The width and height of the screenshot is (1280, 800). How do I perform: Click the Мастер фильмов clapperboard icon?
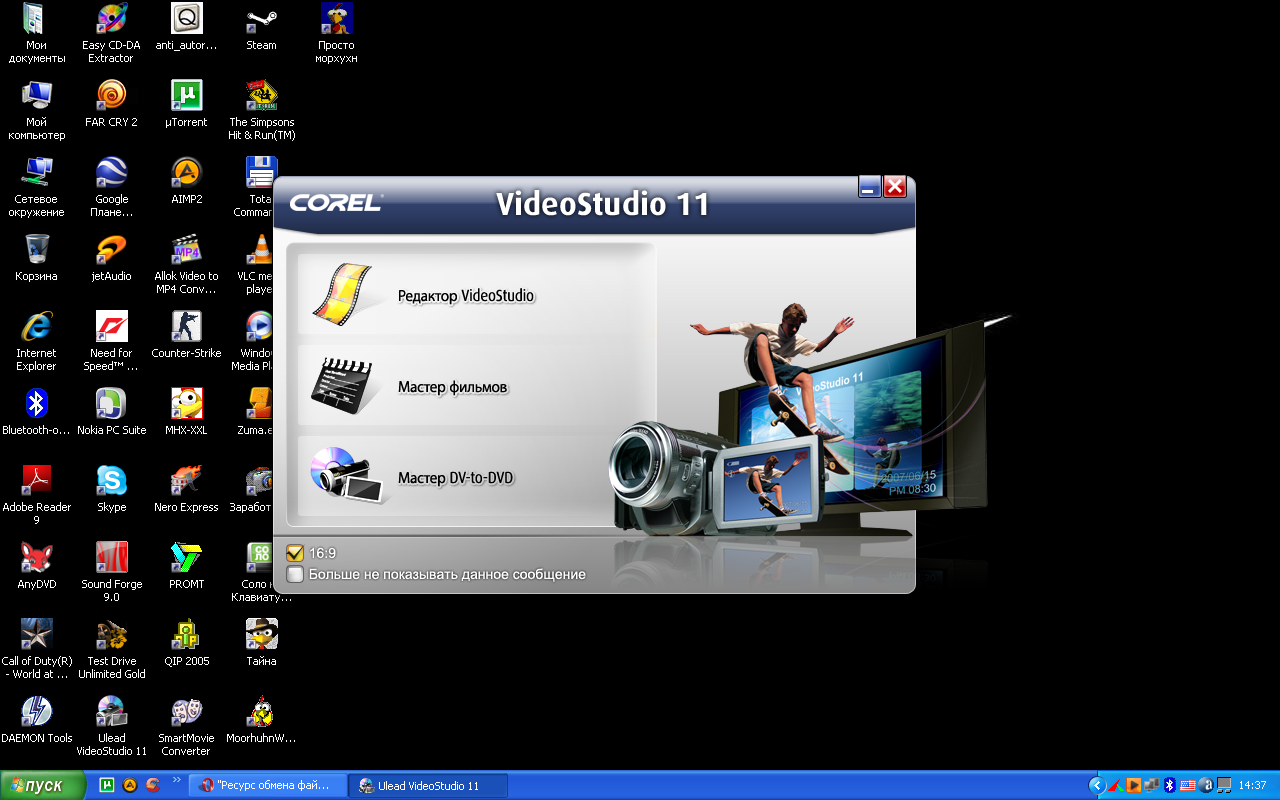pyautogui.click(x=346, y=386)
